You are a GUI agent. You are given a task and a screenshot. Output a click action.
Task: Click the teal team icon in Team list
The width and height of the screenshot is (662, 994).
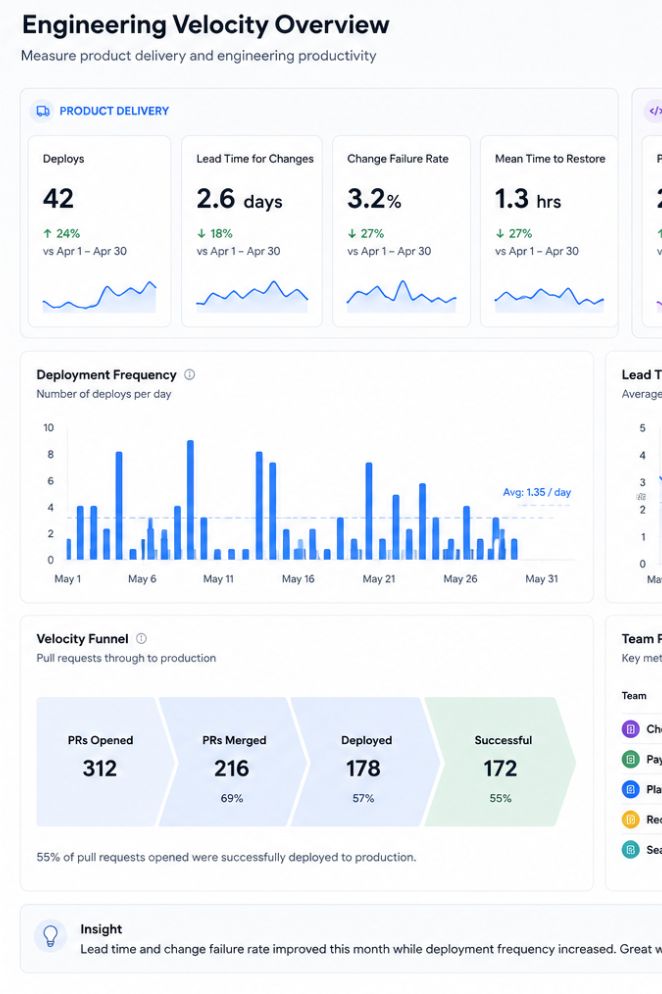pos(630,849)
